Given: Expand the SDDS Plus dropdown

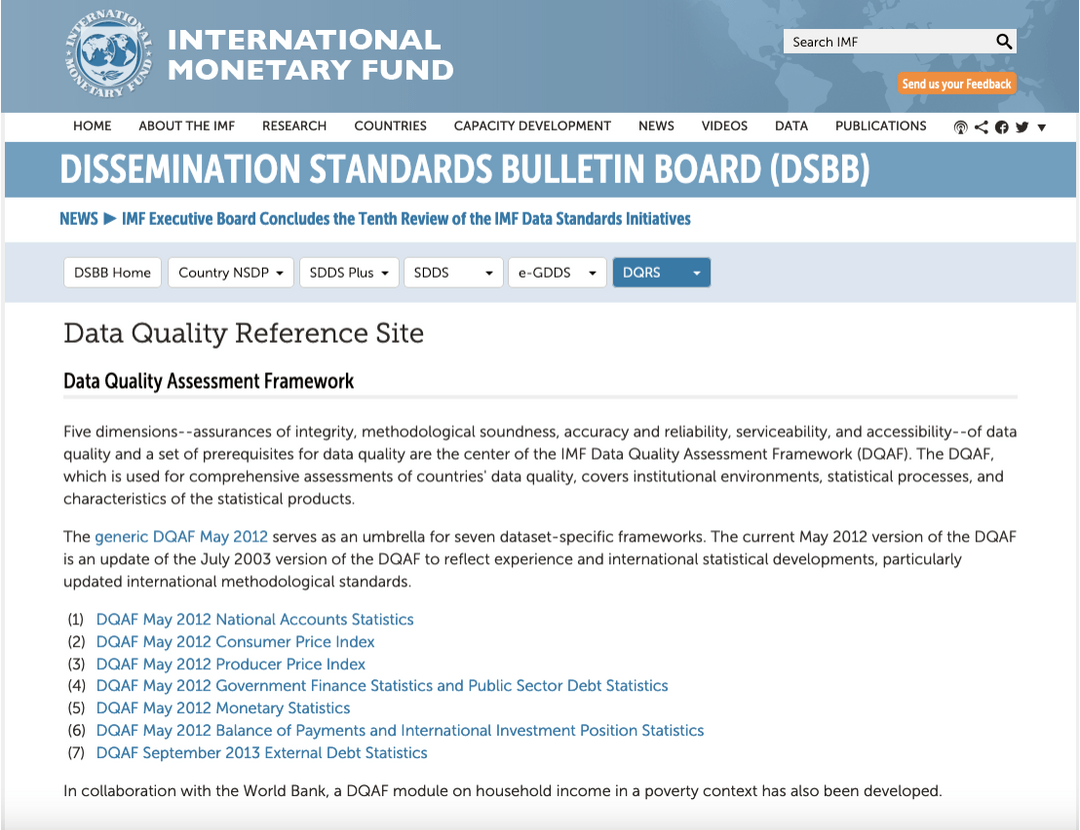Looking at the screenshot, I should point(348,272).
